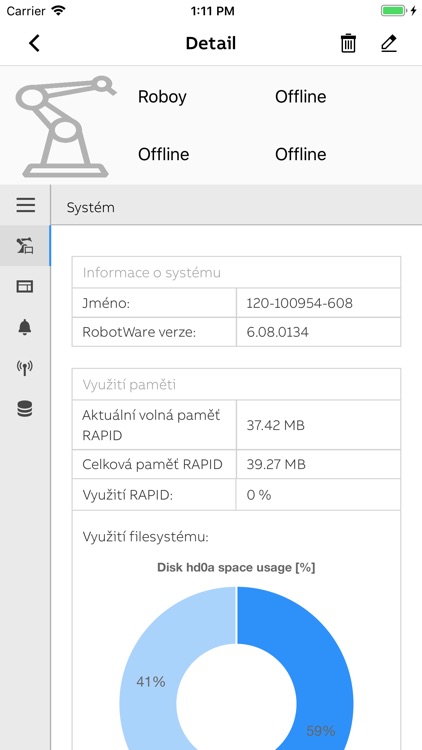Tap the battery indicator in the status bar
The height and width of the screenshot is (750, 422).
click(x=395, y=11)
